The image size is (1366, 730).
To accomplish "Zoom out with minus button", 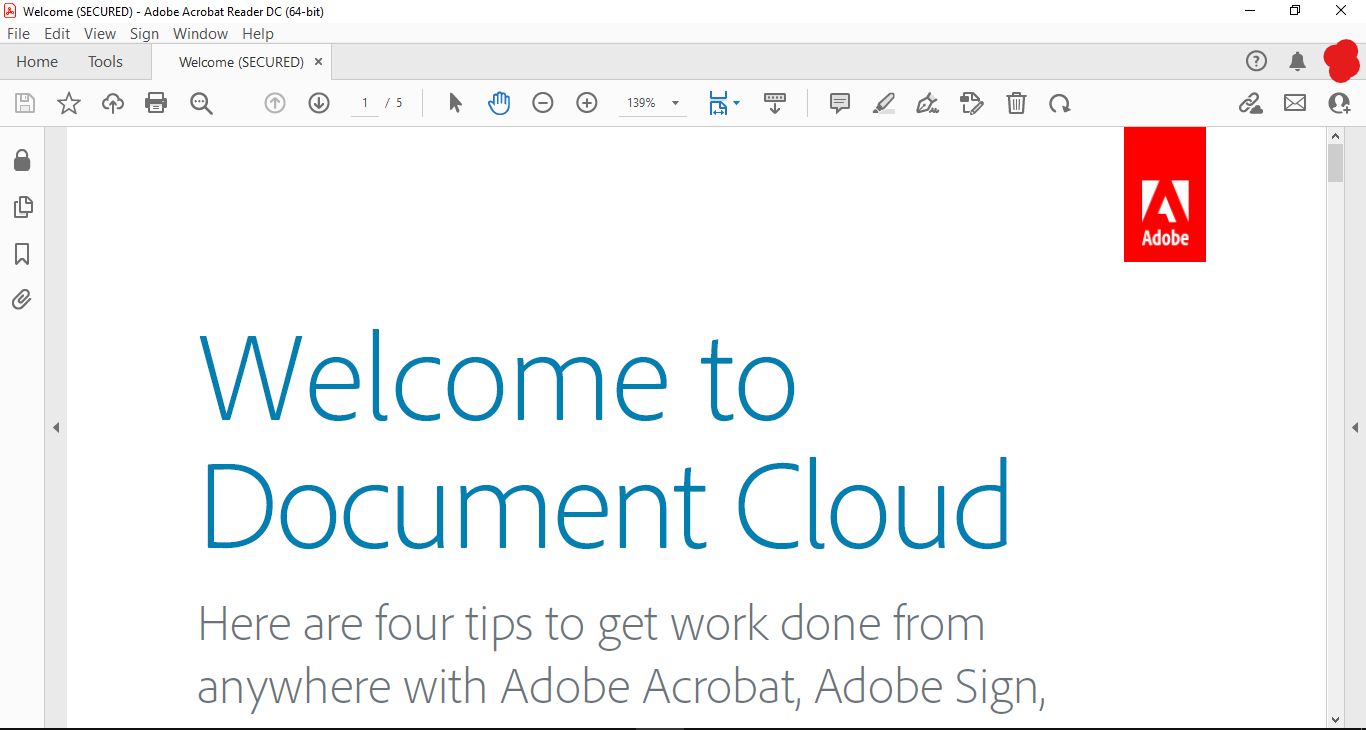I will point(543,103).
